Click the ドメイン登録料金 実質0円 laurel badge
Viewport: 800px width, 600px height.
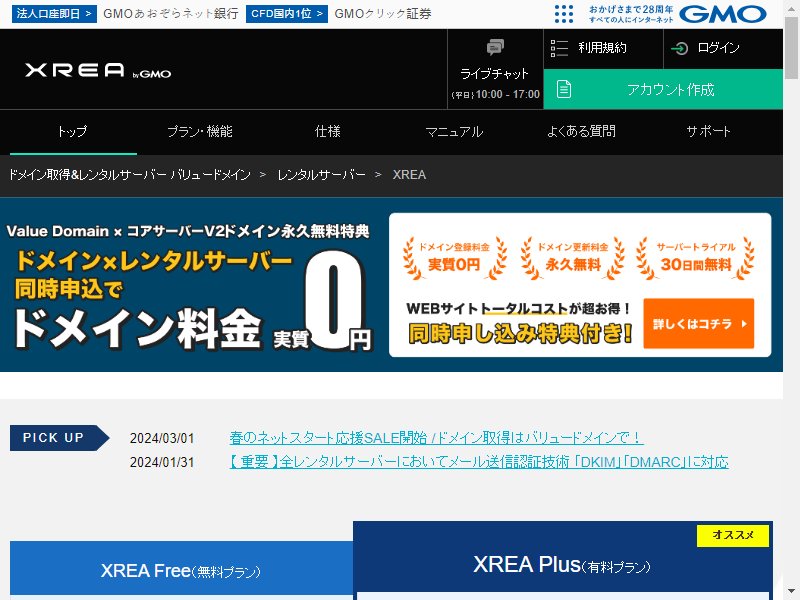click(x=454, y=258)
